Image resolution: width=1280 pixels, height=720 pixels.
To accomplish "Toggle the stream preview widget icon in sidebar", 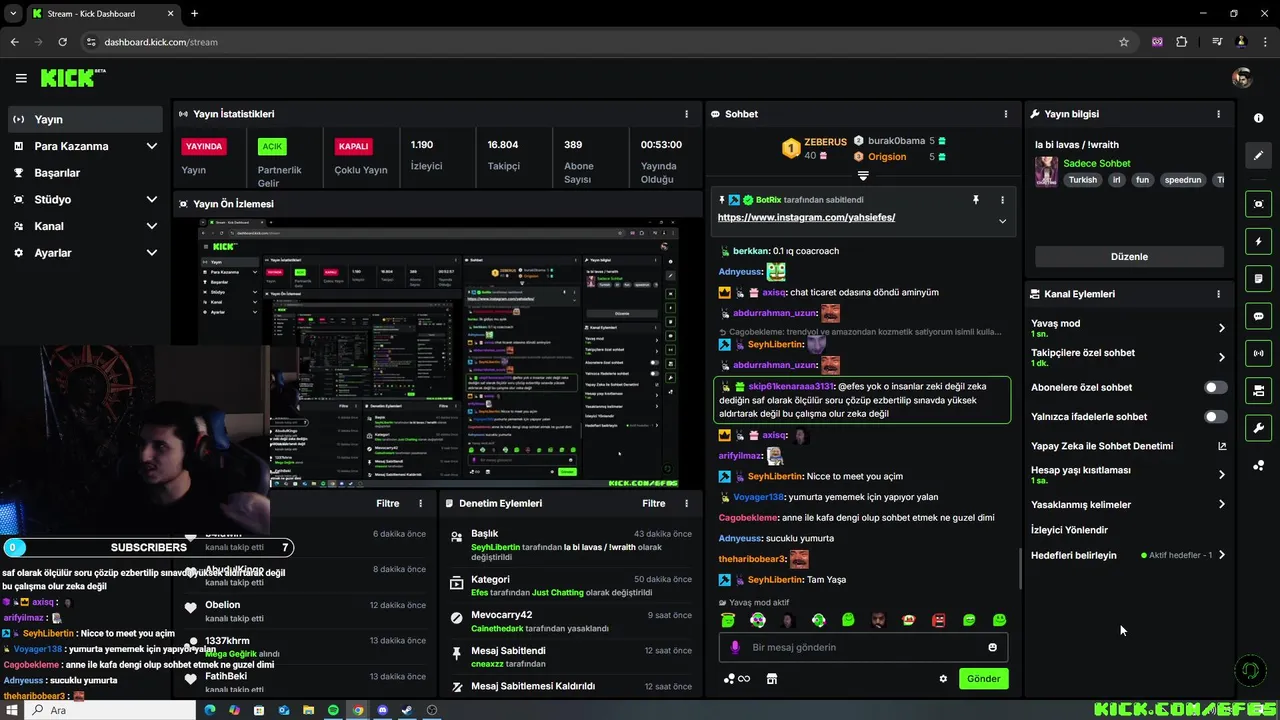I will click(x=1258, y=204).
